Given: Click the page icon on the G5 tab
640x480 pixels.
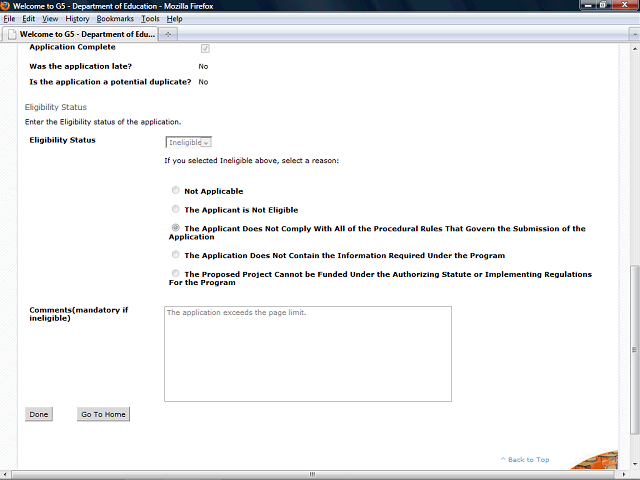Looking at the screenshot, I should click(x=12, y=34).
